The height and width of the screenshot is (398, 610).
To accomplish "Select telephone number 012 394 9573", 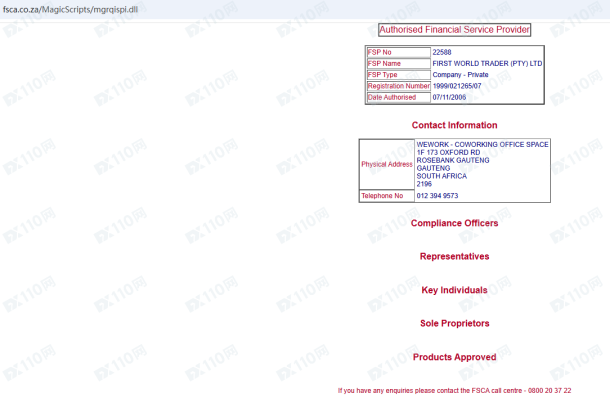I will click(437, 196).
